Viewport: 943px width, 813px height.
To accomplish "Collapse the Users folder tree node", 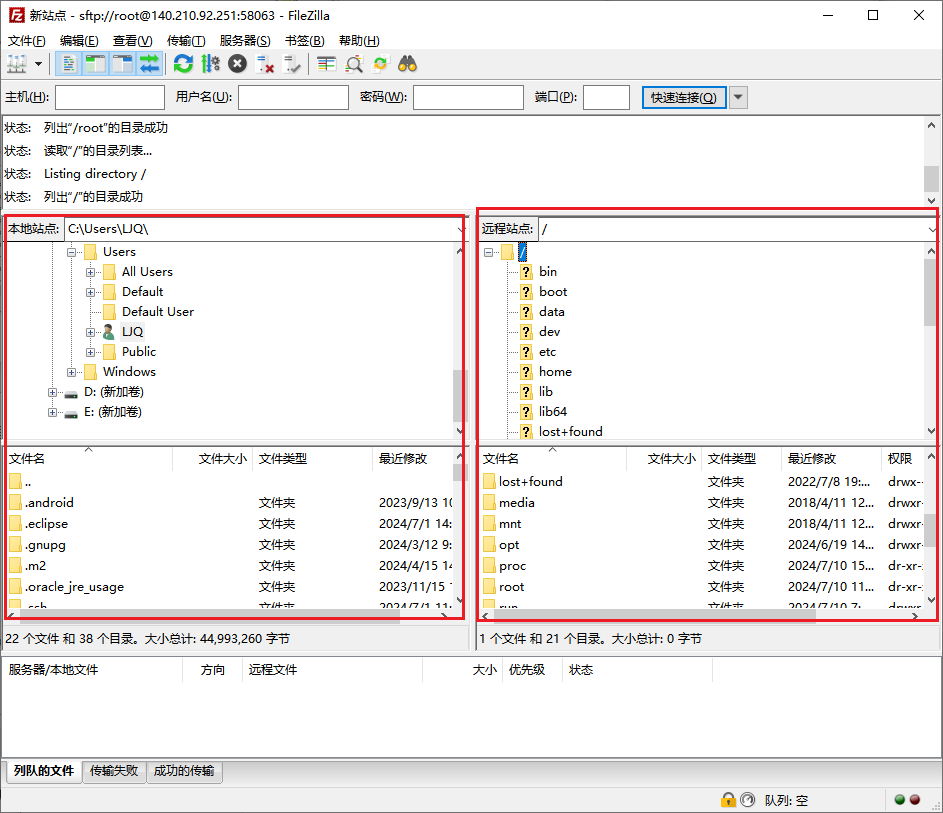I will click(71, 252).
